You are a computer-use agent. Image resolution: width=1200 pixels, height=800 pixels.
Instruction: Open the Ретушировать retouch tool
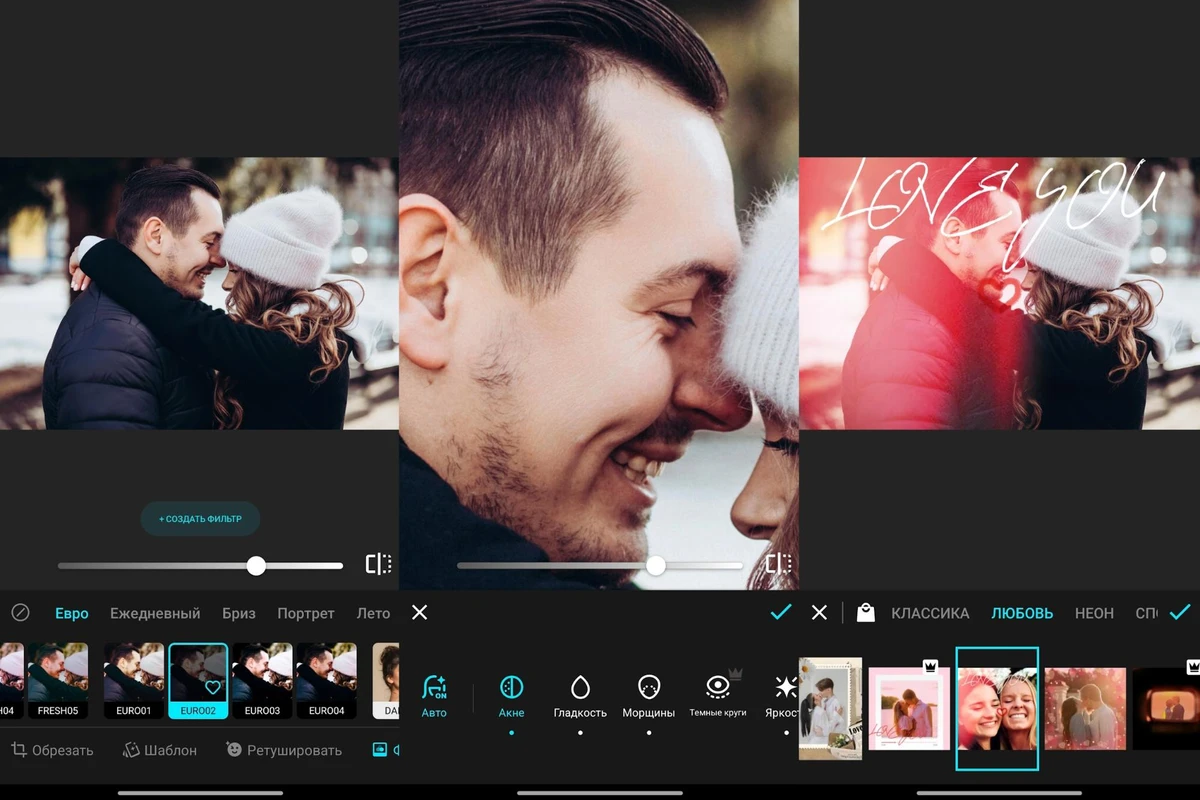284,750
